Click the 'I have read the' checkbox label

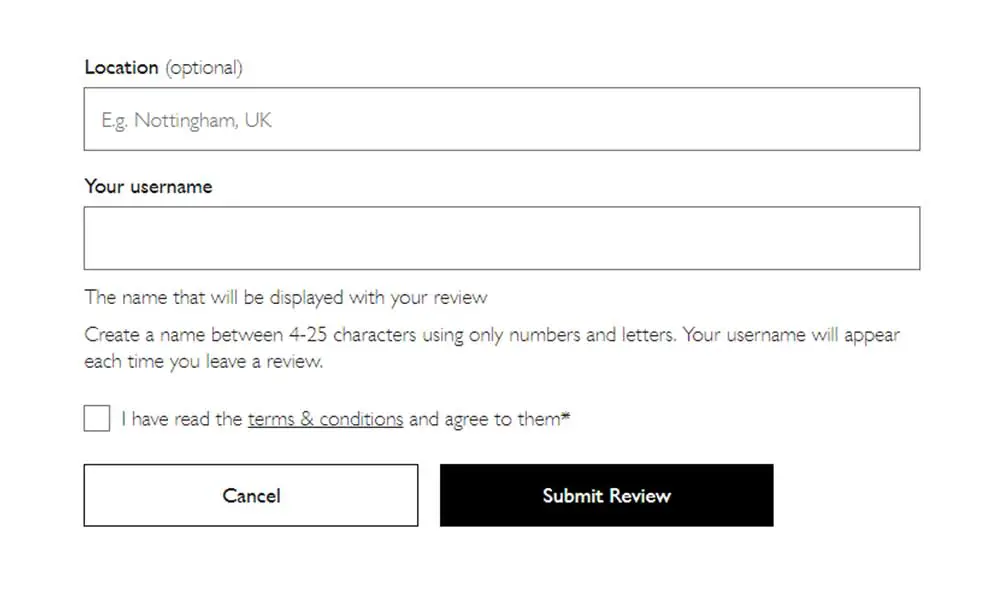click(x=182, y=419)
